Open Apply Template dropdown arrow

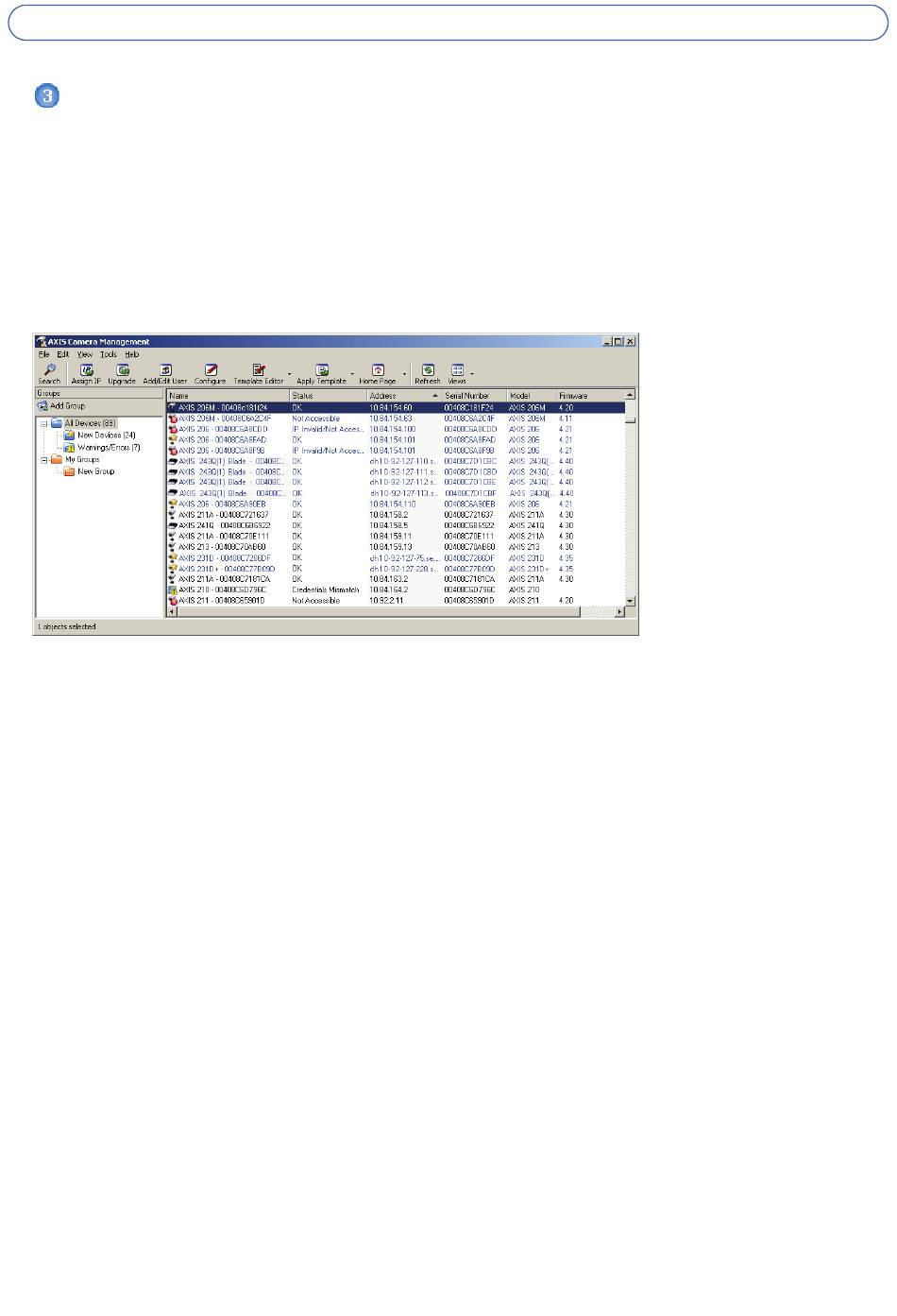(353, 375)
